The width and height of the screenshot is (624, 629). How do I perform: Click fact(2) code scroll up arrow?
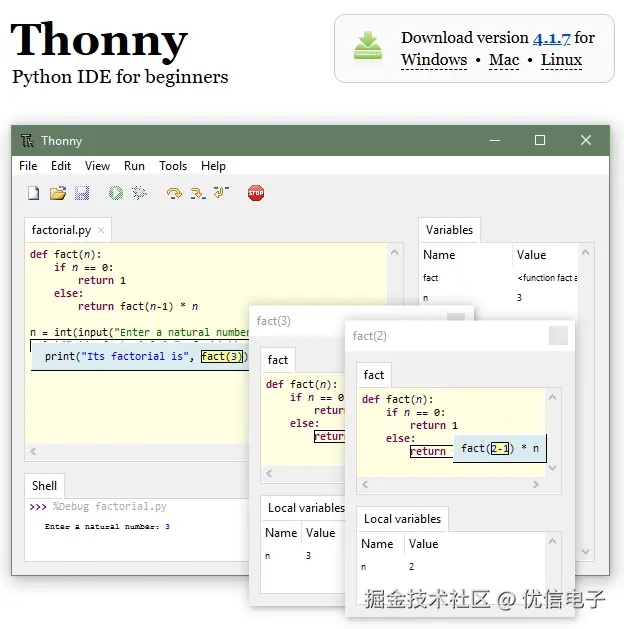point(552,397)
